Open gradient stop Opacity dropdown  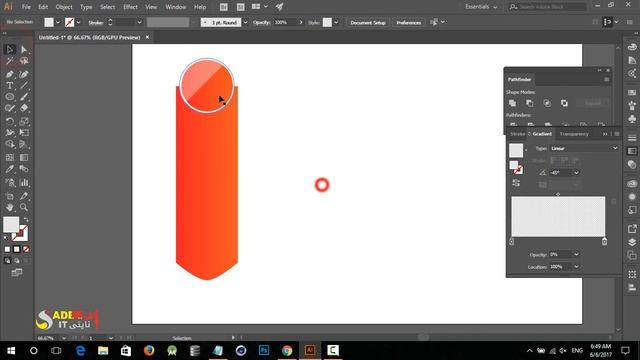point(576,255)
